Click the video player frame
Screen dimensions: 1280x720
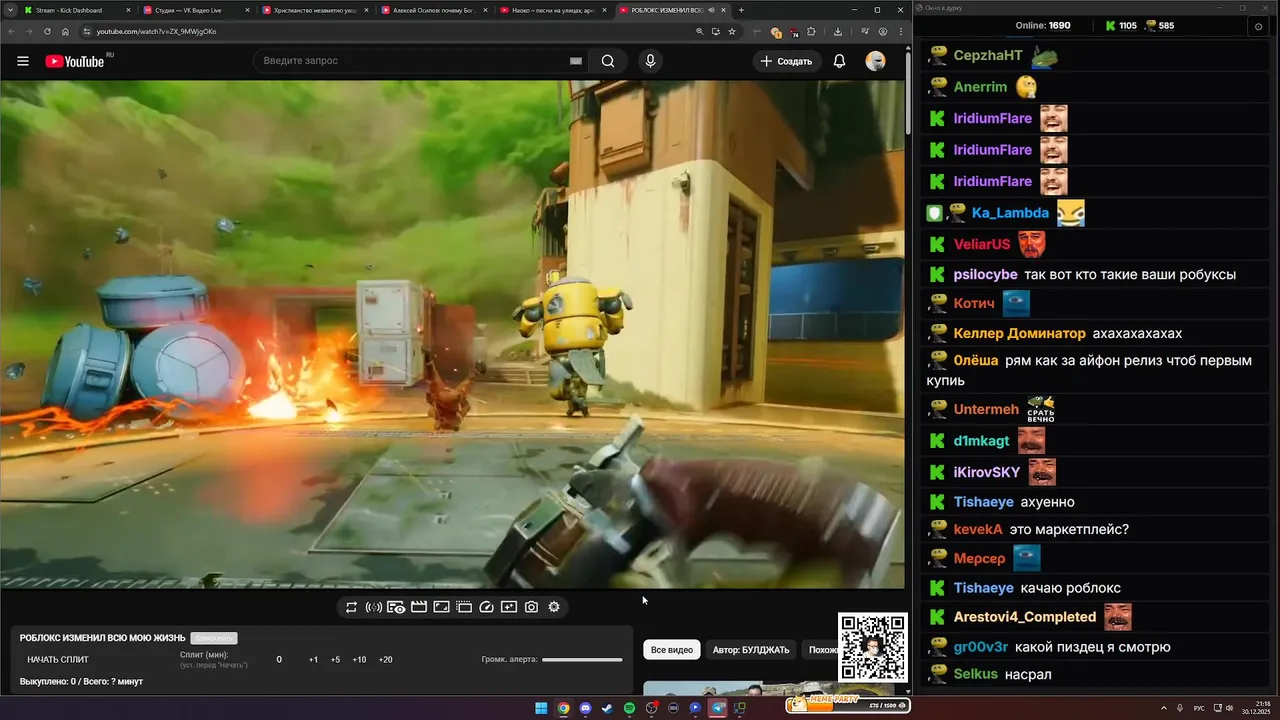point(452,334)
